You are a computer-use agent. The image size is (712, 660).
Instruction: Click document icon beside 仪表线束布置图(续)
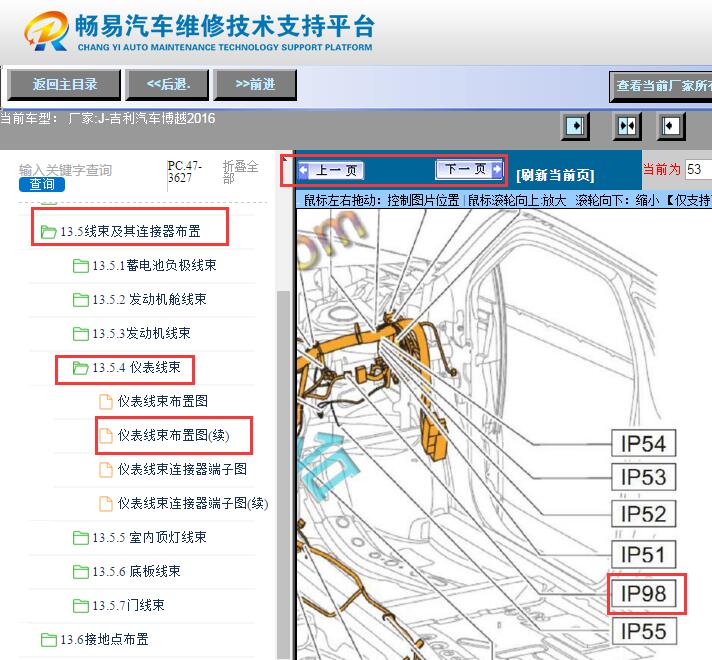pyautogui.click(x=106, y=436)
